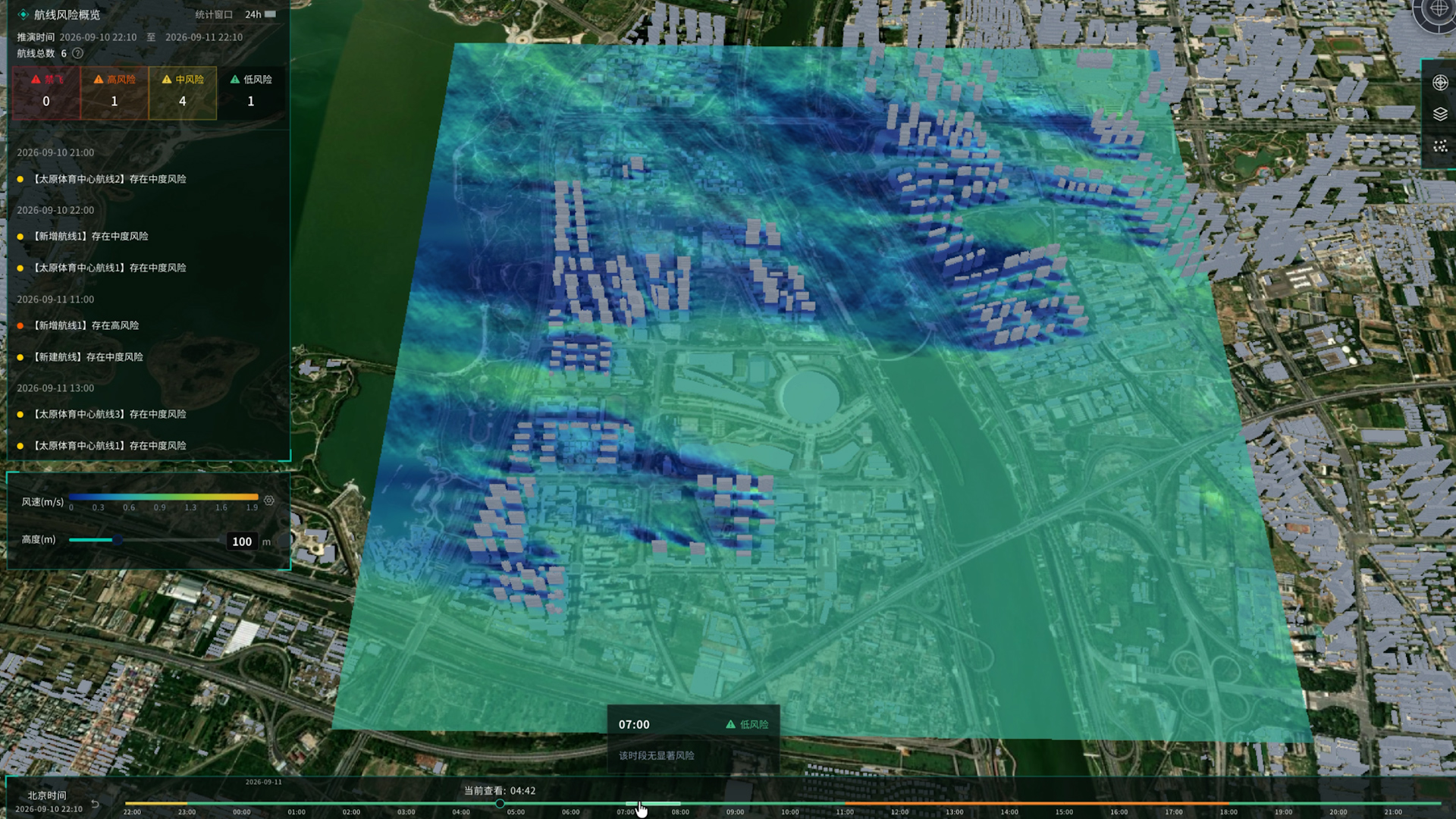
Task: Click the wind speed color gradient bar
Action: point(164,497)
